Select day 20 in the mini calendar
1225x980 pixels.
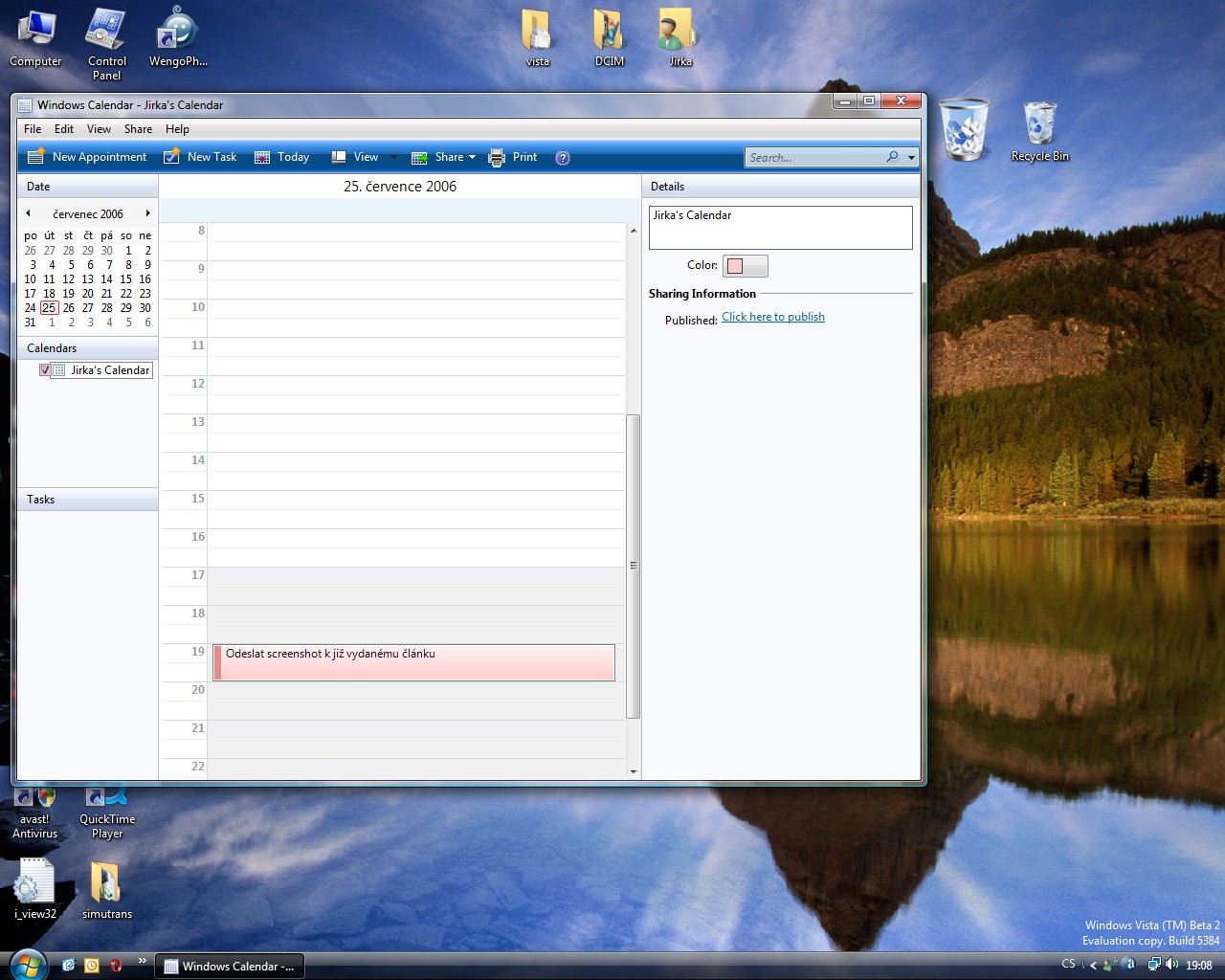click(88, 294)
